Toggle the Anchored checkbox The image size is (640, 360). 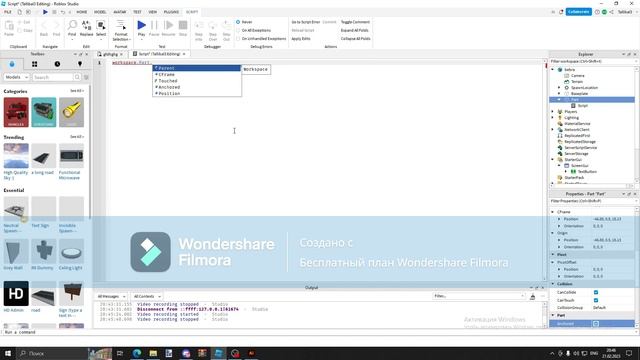click(x=596, y=324)
